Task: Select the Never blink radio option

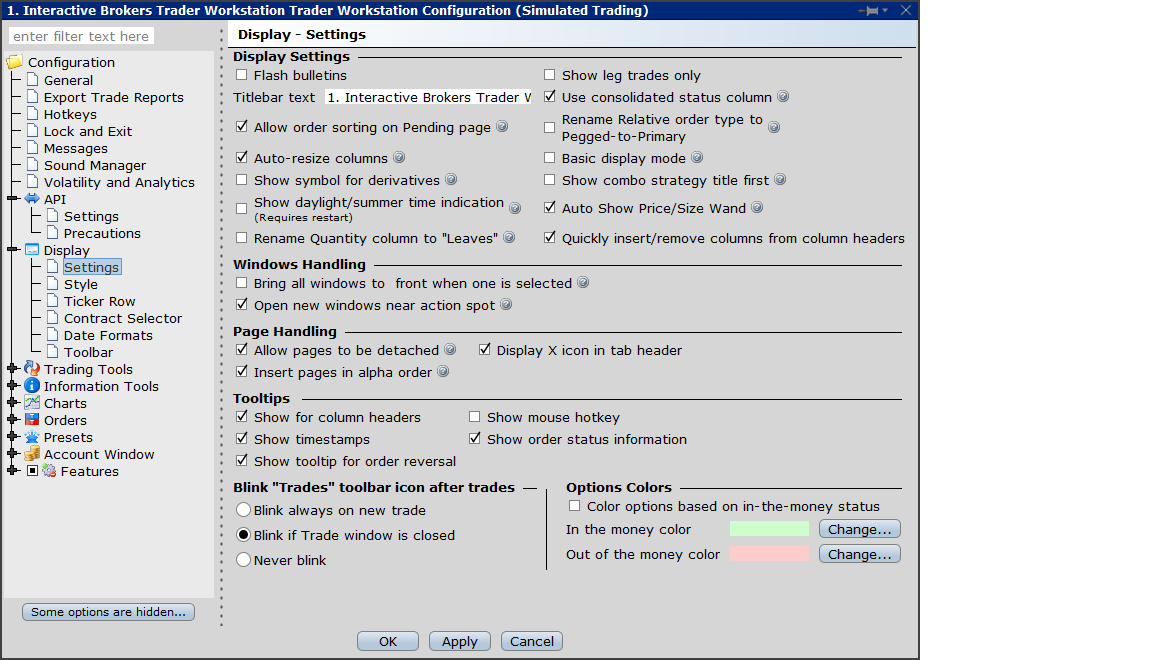Action: coord(243,559)
